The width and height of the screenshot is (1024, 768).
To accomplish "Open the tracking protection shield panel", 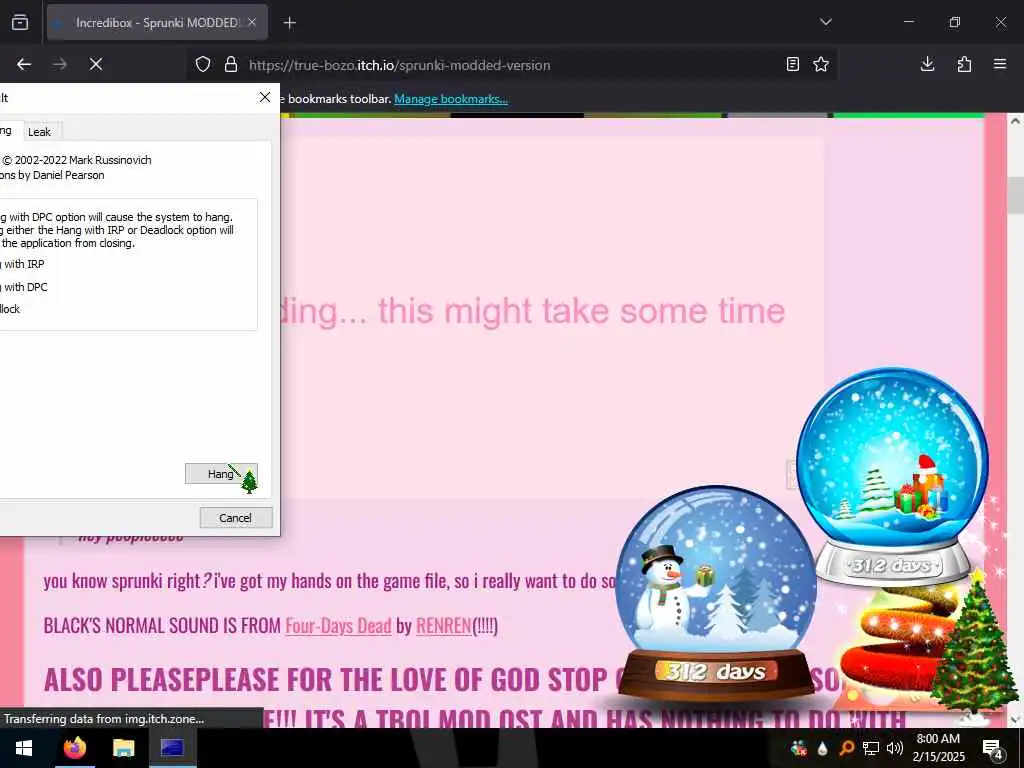I will [x=203, y=65].
